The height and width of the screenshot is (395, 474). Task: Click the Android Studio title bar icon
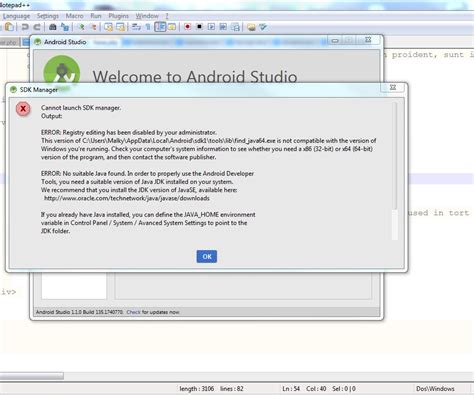pos(38,42)
